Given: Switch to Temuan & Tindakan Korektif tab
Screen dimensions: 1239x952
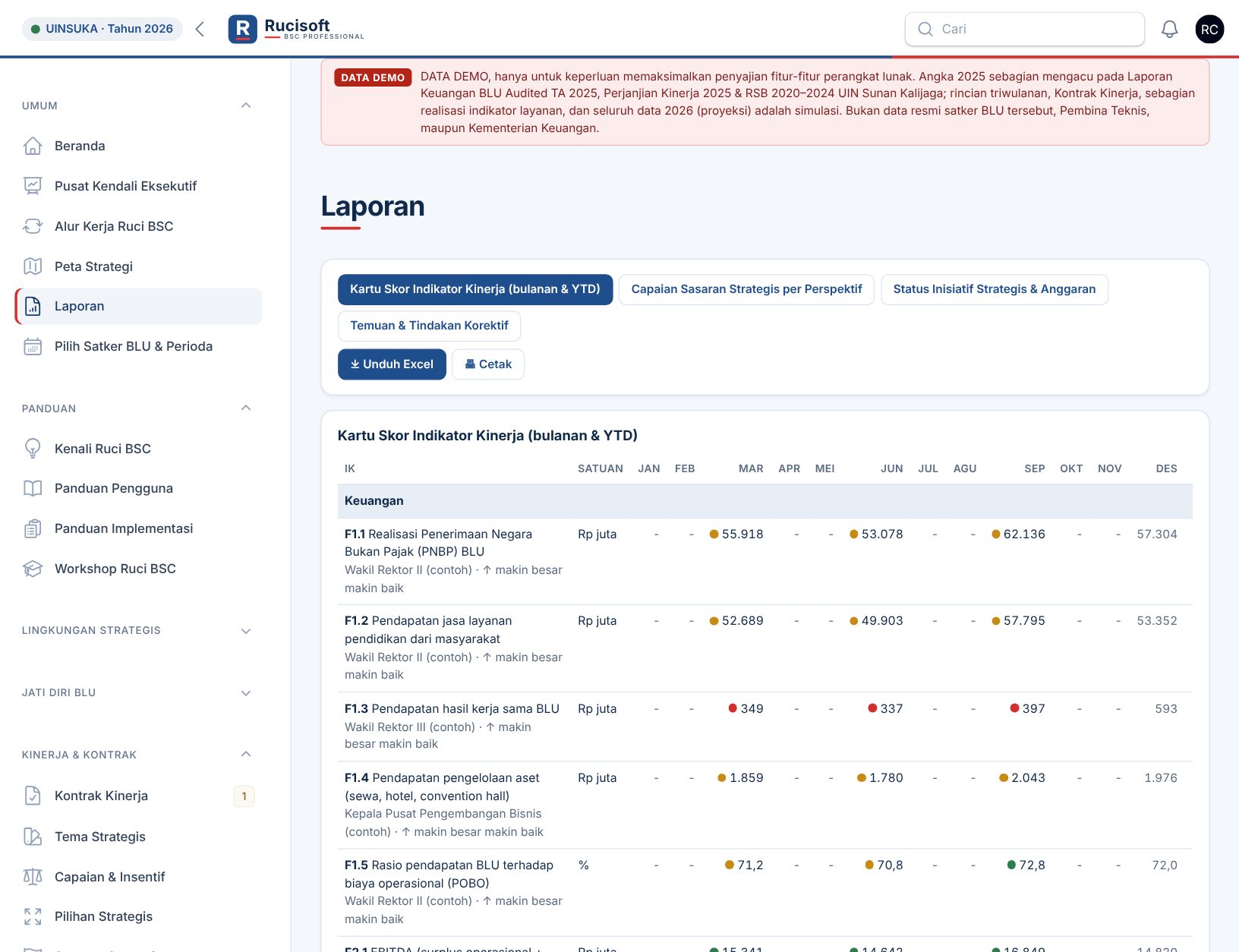Looking at the screenshot, I should pos(429,326).
